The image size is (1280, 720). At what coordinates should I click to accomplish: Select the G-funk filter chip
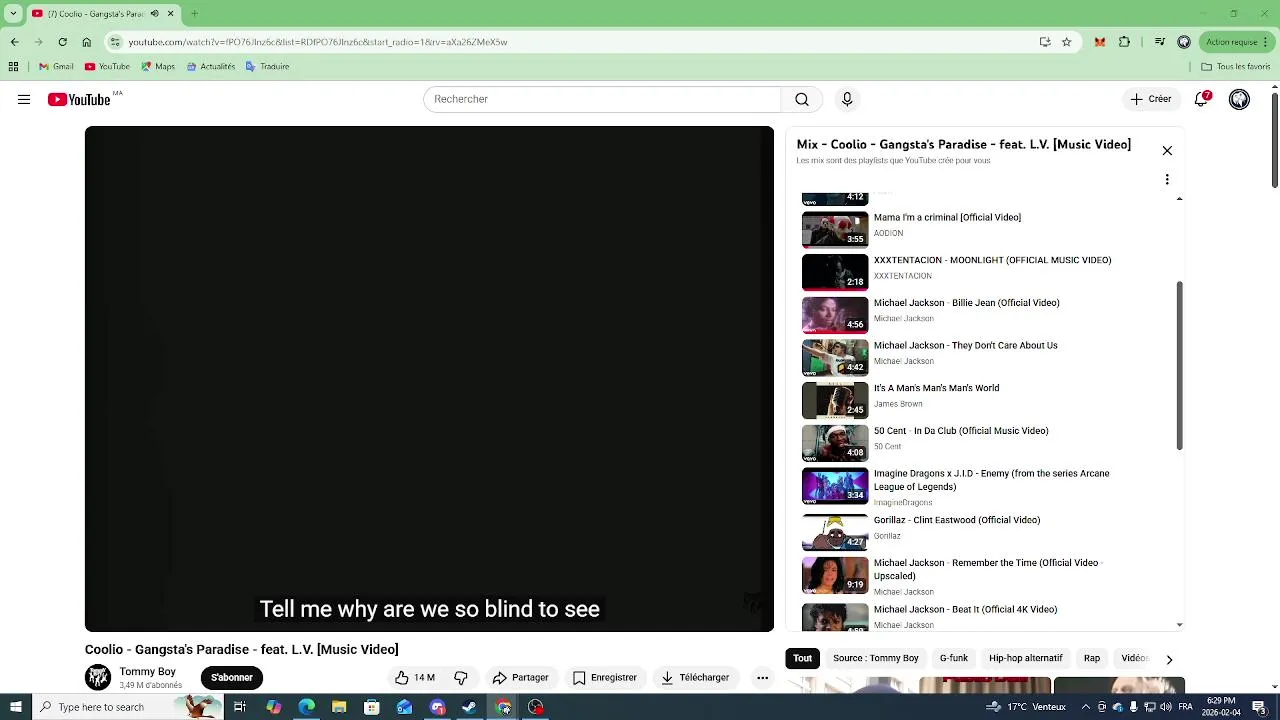953,658
